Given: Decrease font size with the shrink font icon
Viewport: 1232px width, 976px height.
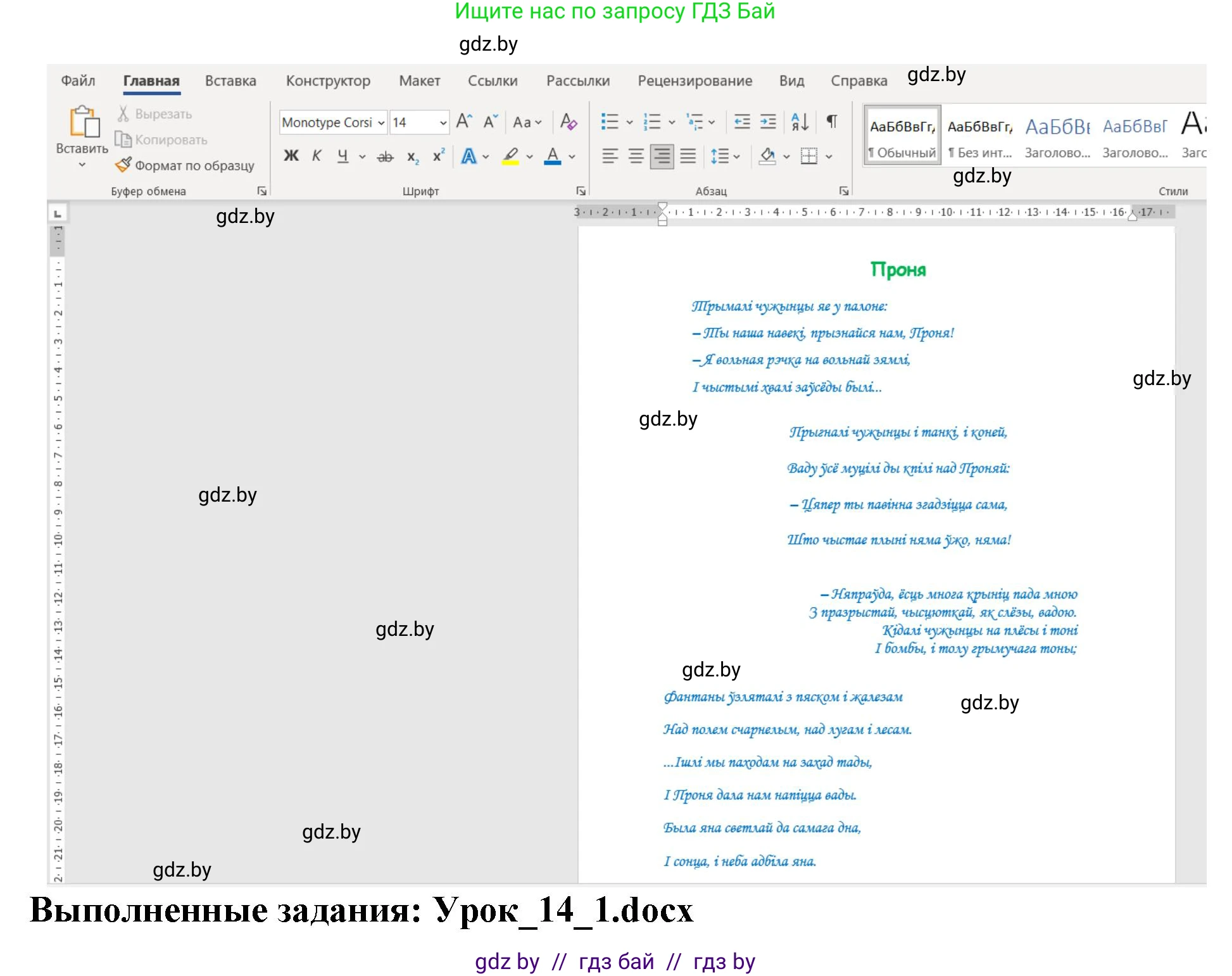Looking at the screenshot, I should [x=491, y=121].
